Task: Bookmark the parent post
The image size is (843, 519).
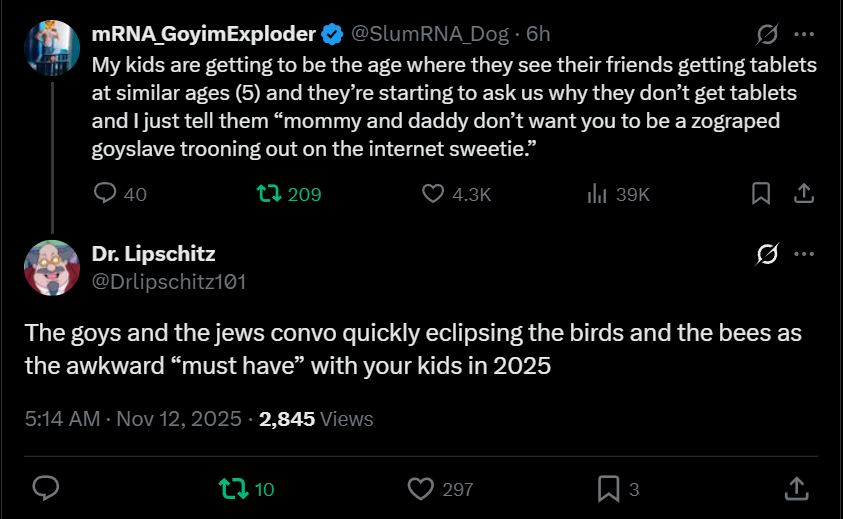Action: 760,194
